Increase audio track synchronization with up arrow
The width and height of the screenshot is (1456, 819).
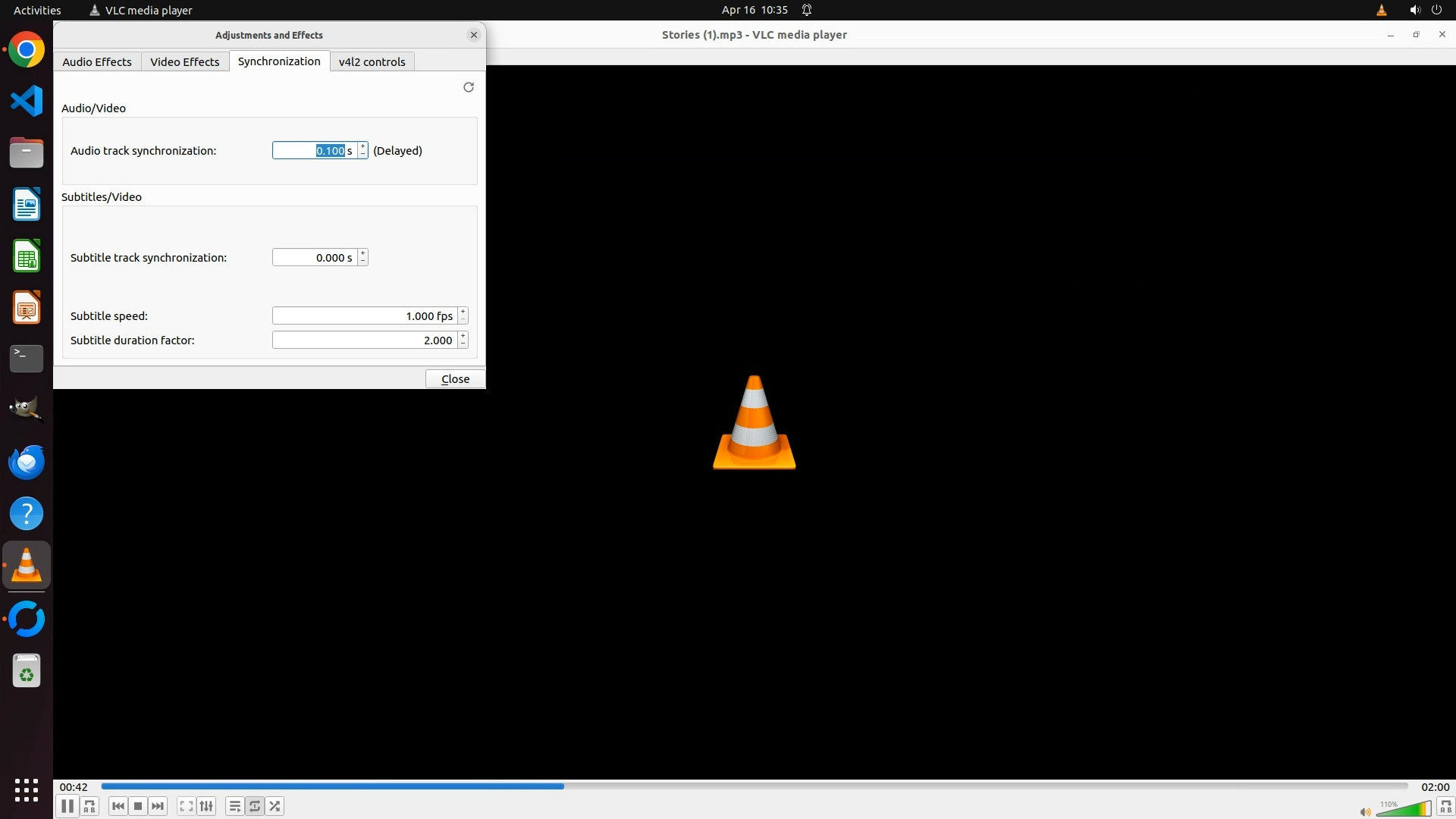(x=363, y=146)
